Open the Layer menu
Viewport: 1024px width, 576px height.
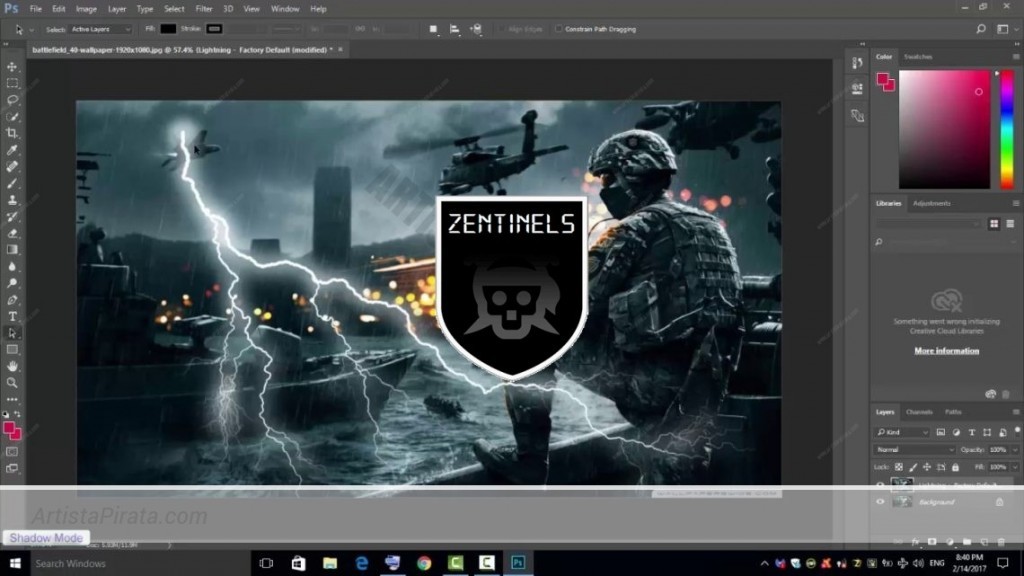pyautogui.click(x=117, y=9)
